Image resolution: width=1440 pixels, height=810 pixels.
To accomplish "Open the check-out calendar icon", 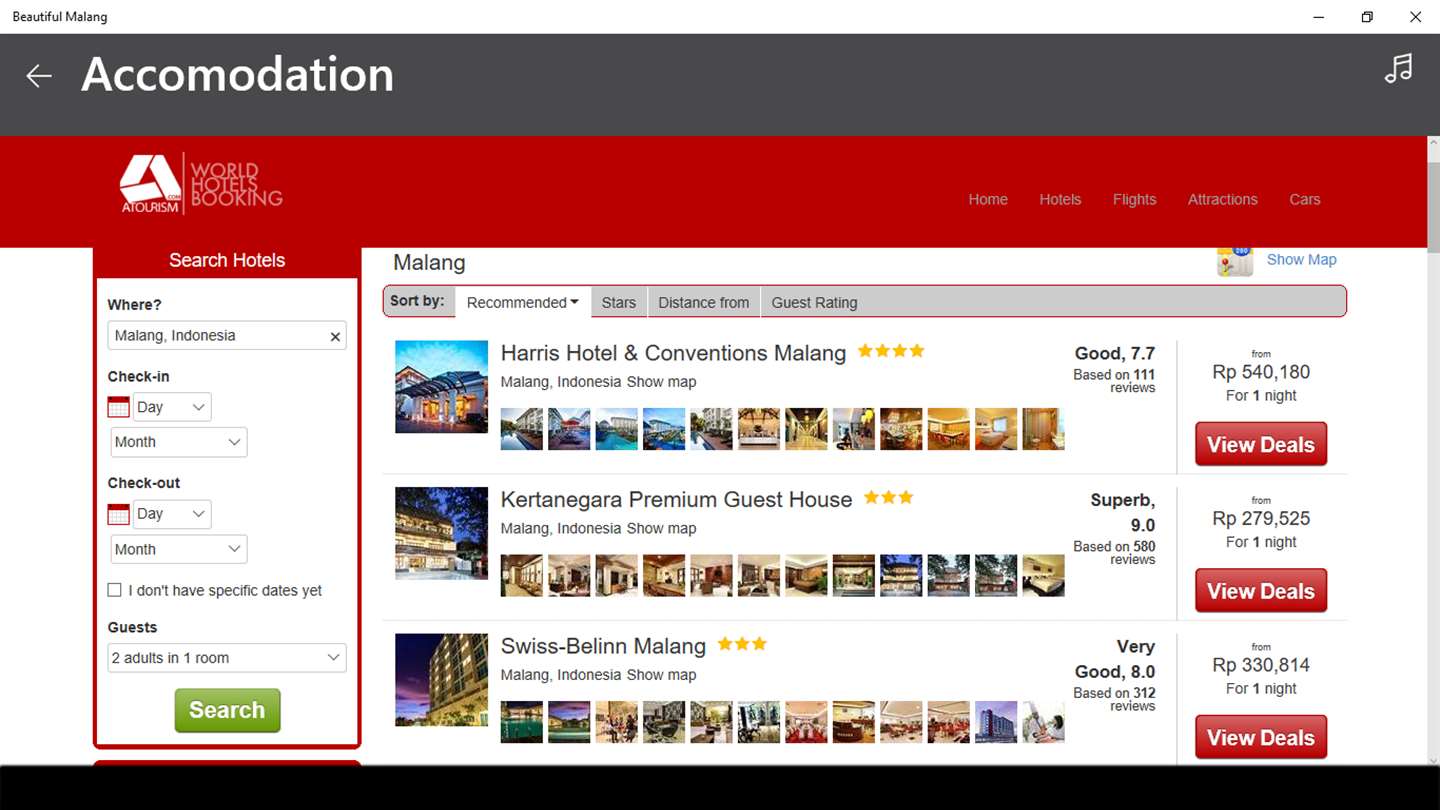I will pyautogui.click(x=118, y=514).
